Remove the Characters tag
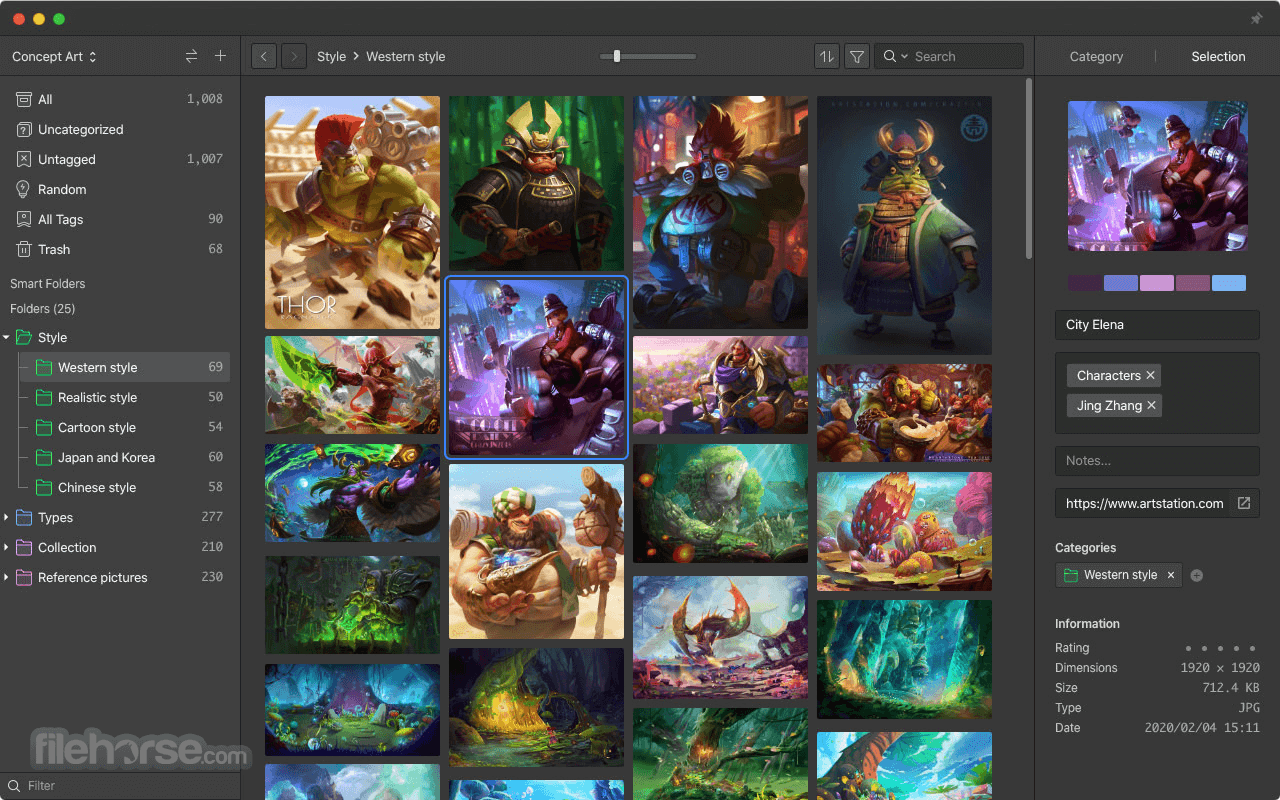 [1150, 376]
